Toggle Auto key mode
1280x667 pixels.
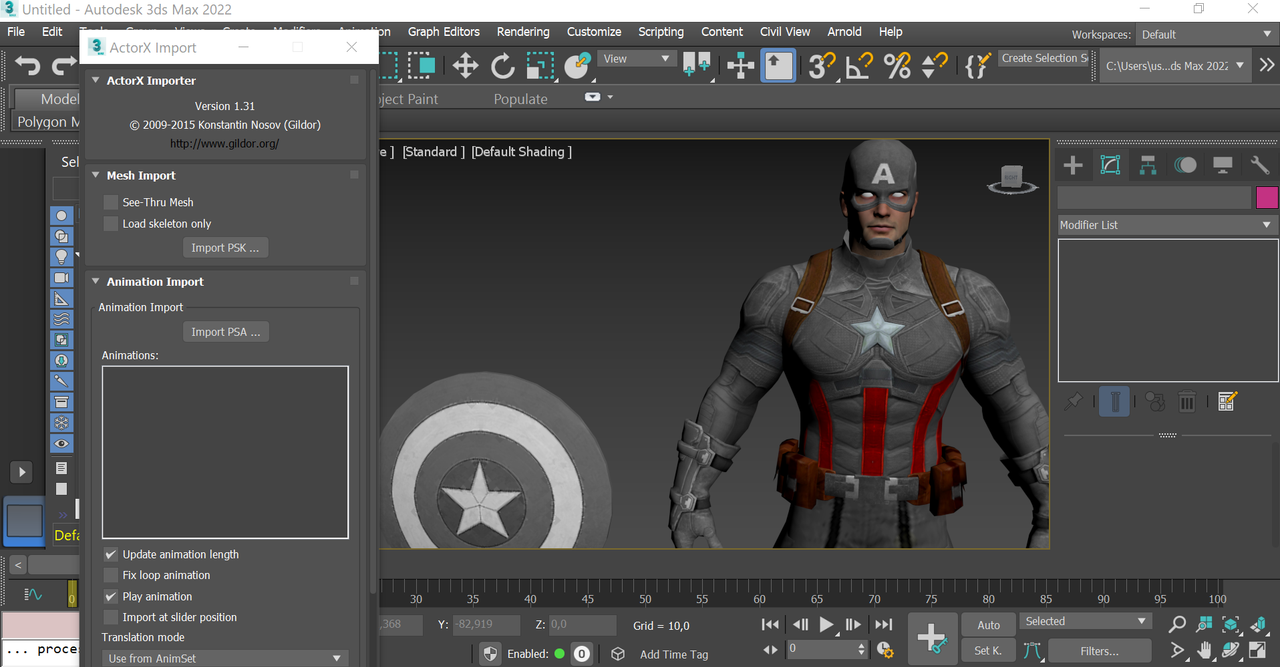click(988, 625)
